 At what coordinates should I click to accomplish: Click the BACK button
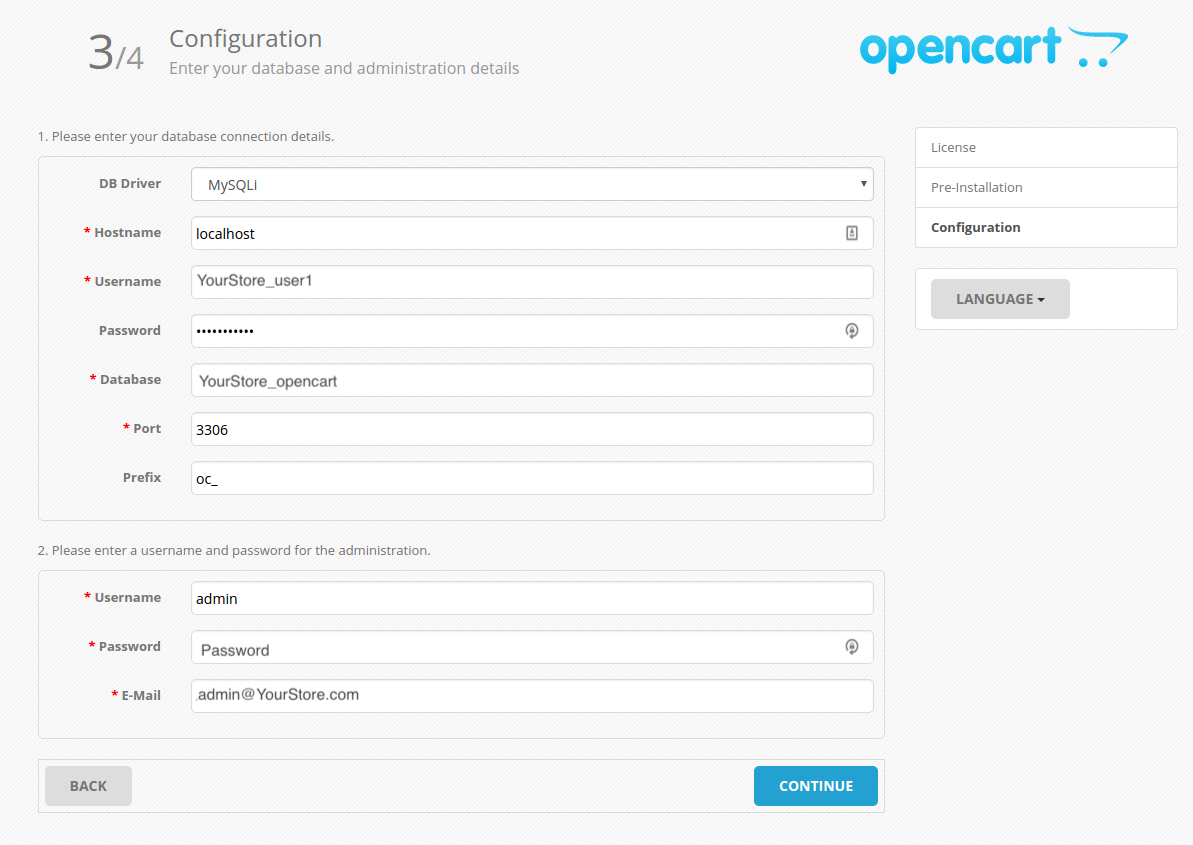[x=88, y=786]
